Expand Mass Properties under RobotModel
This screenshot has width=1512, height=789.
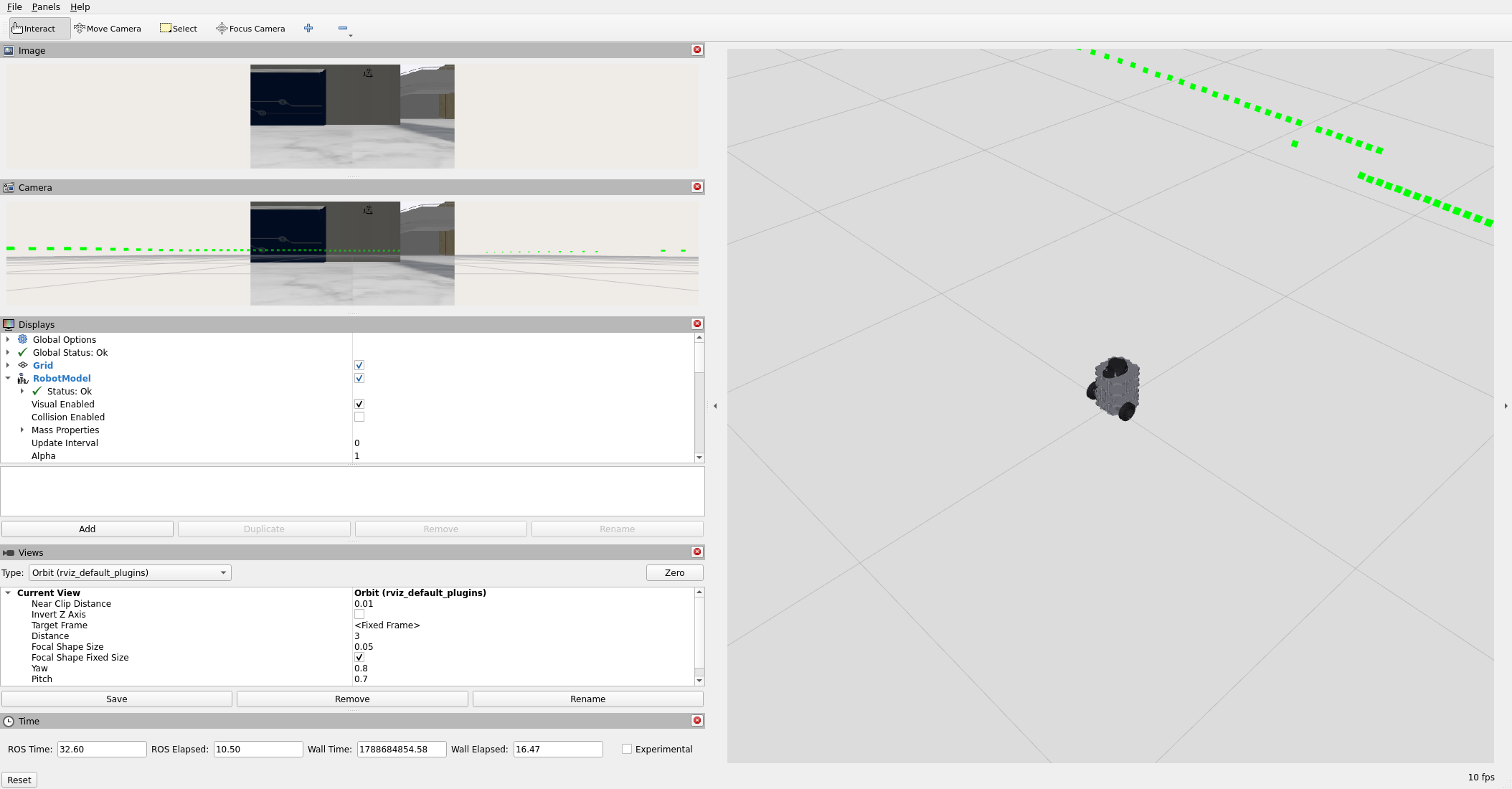[22, 430]
